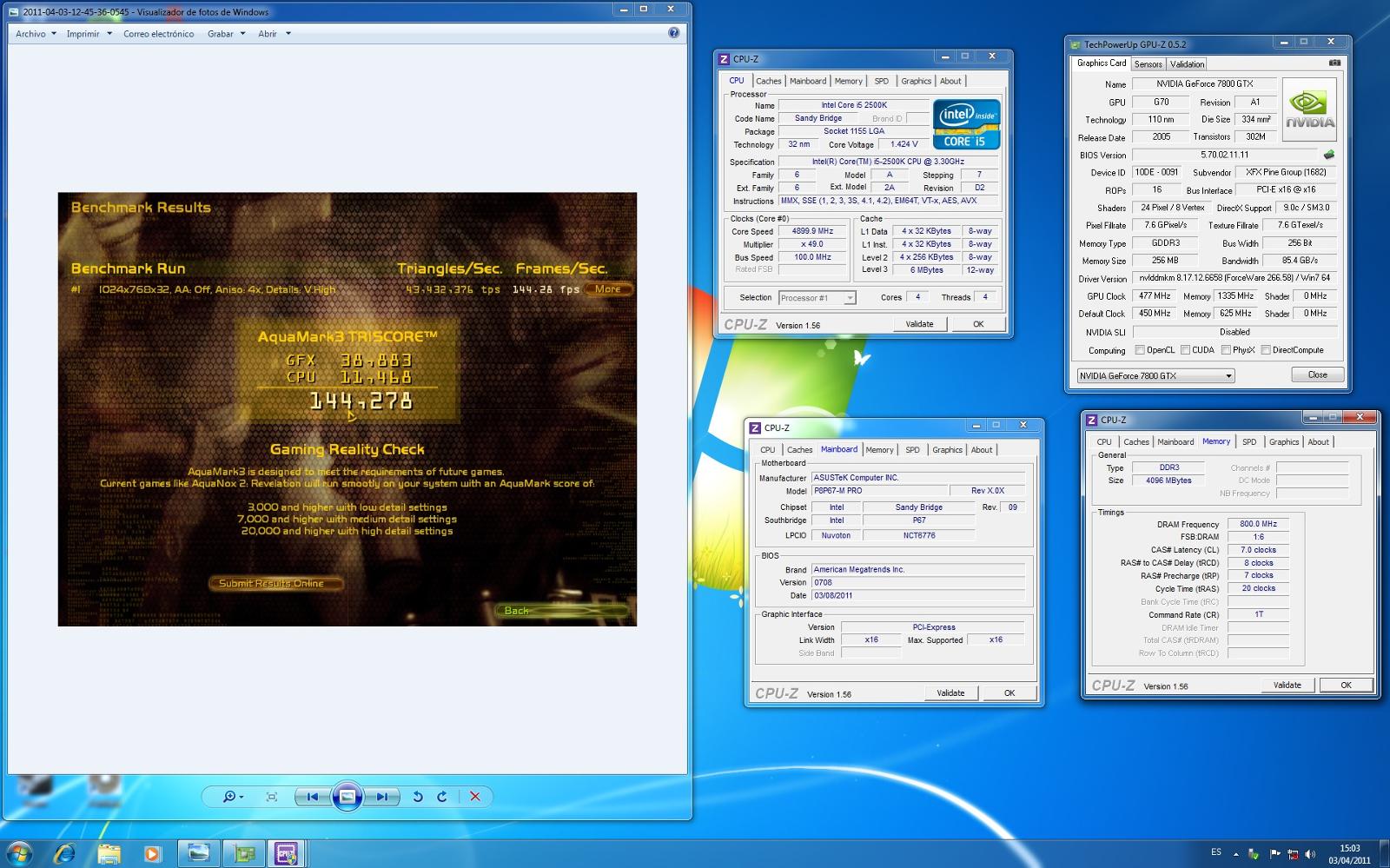
Task: Click Correo electrónico in Photo Viewer toolbar
Action: tap(158, 34)
